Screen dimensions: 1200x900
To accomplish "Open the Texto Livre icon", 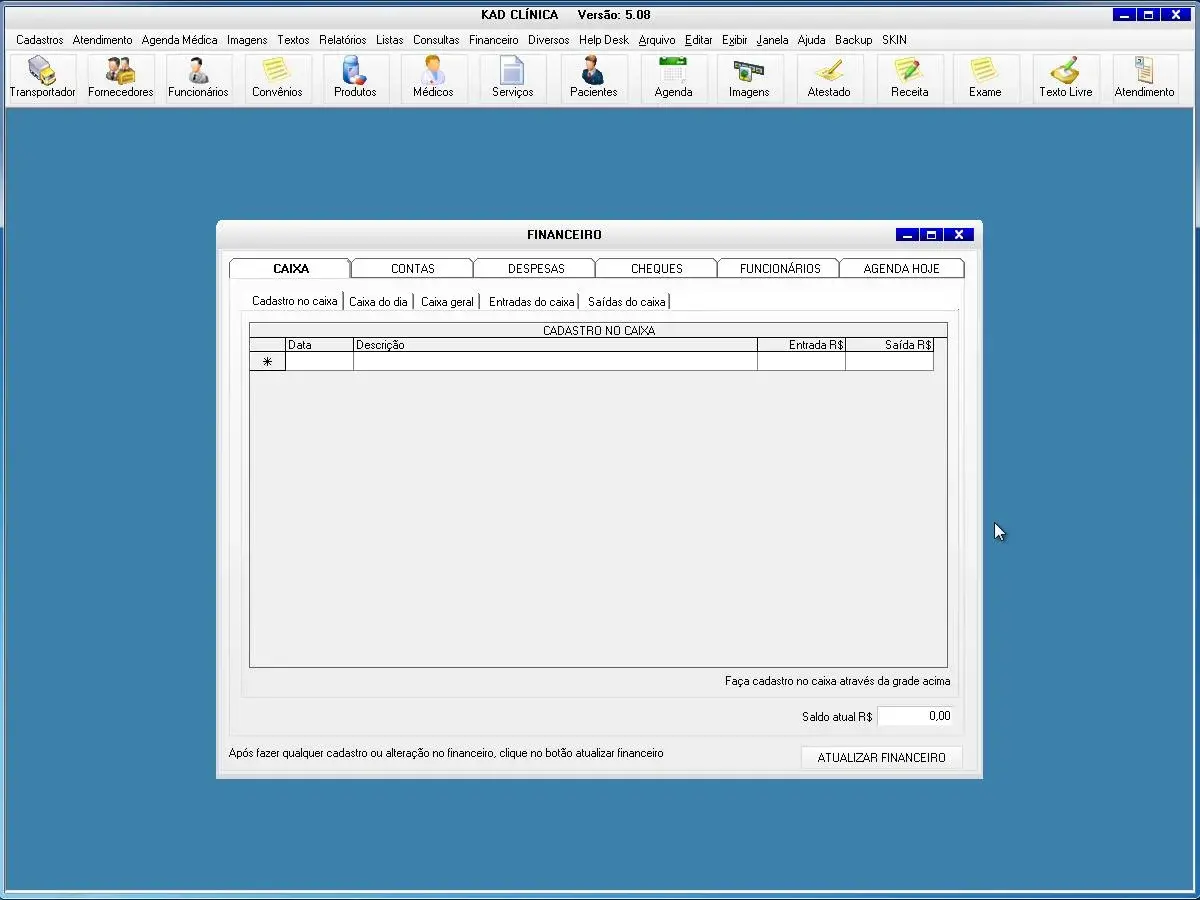I will 1065,78.
